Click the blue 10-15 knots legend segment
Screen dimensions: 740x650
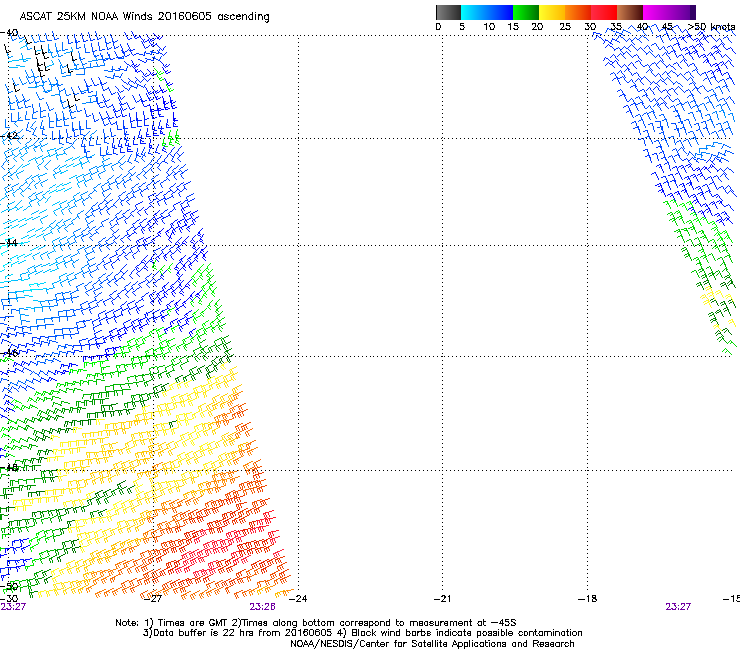(500, 12)
